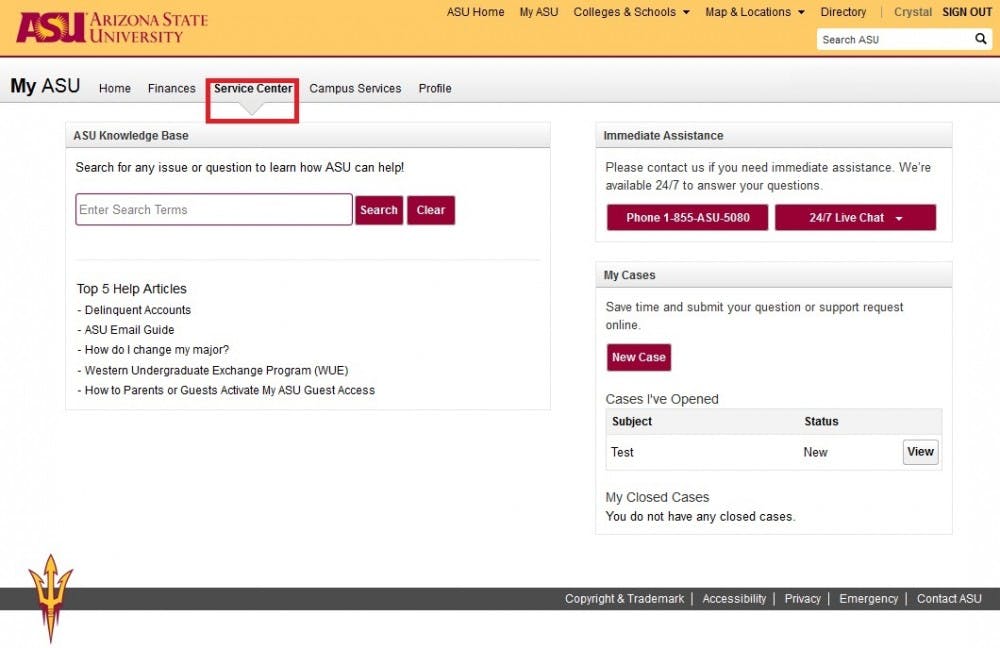The width and height of the screenshot is (1000, 648).
Task: Select the Profile tab
Action: pos(435,88)
